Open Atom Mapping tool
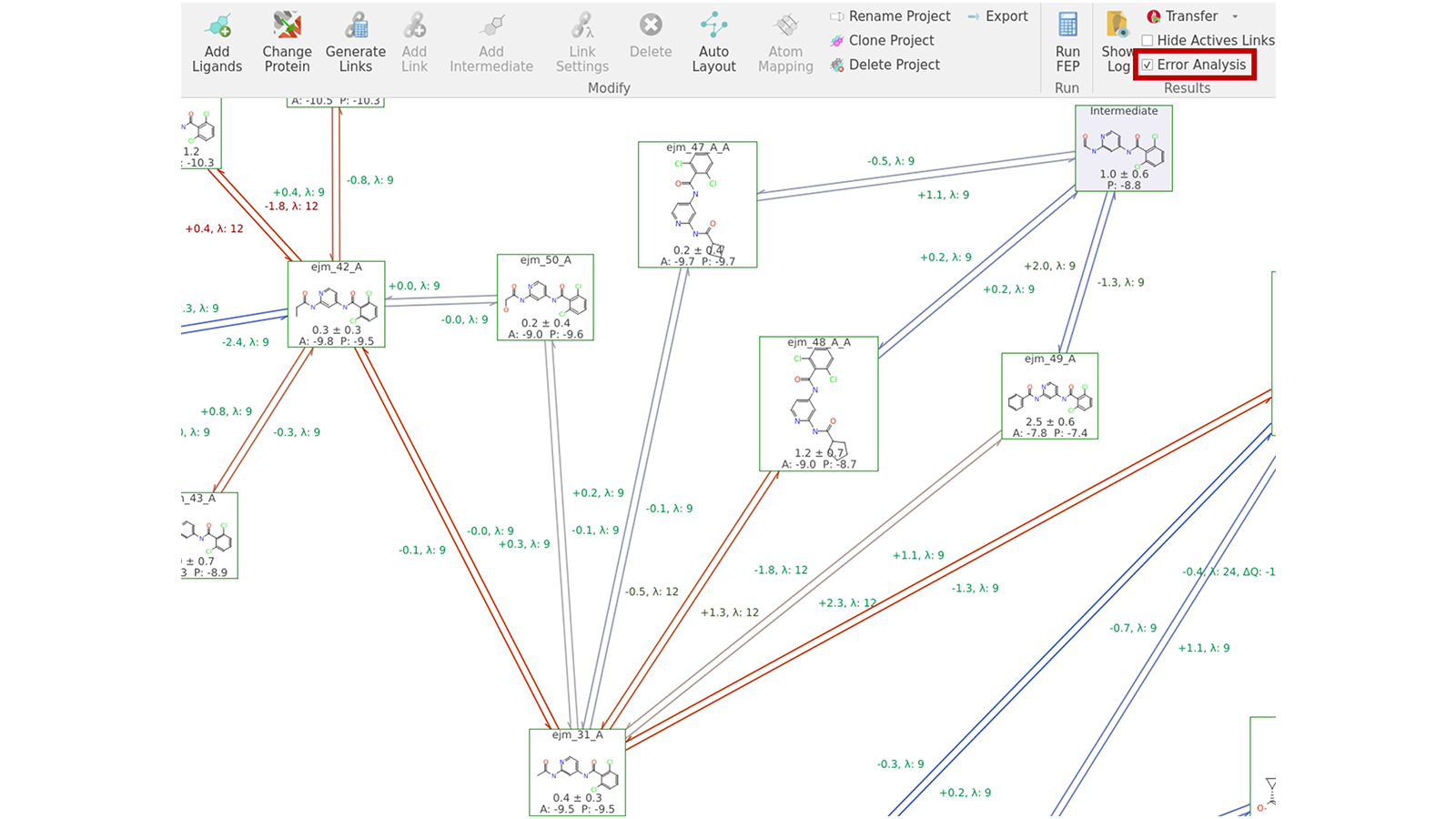Viewport: 1456px width, 819px height. point(785,43)
